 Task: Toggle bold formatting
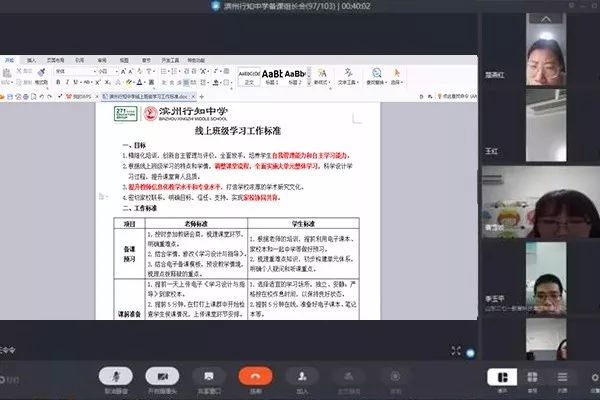[x=58, y=82]
